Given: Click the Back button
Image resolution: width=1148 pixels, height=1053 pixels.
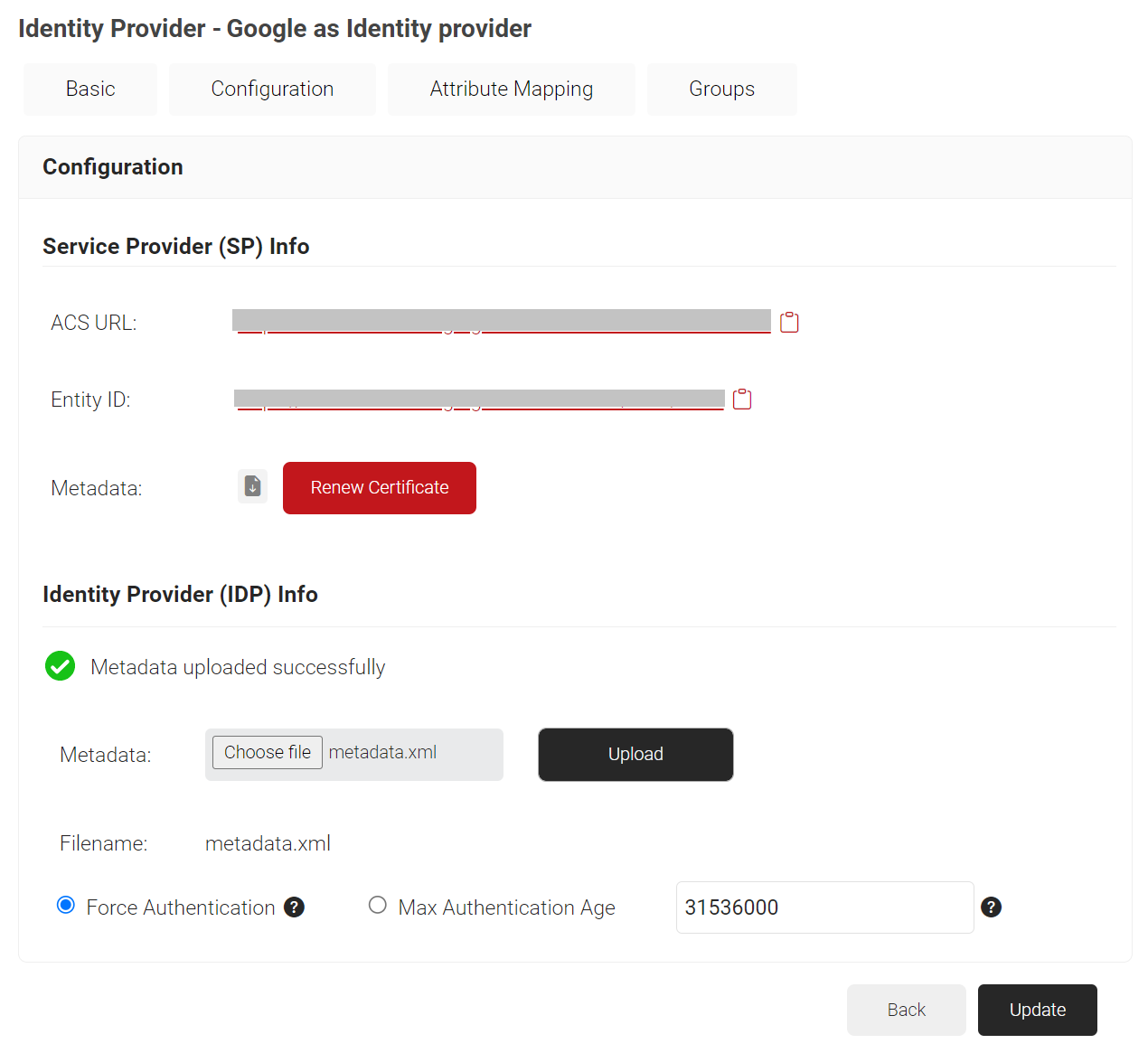Looking at the screenshot, I should [906, 1010].
